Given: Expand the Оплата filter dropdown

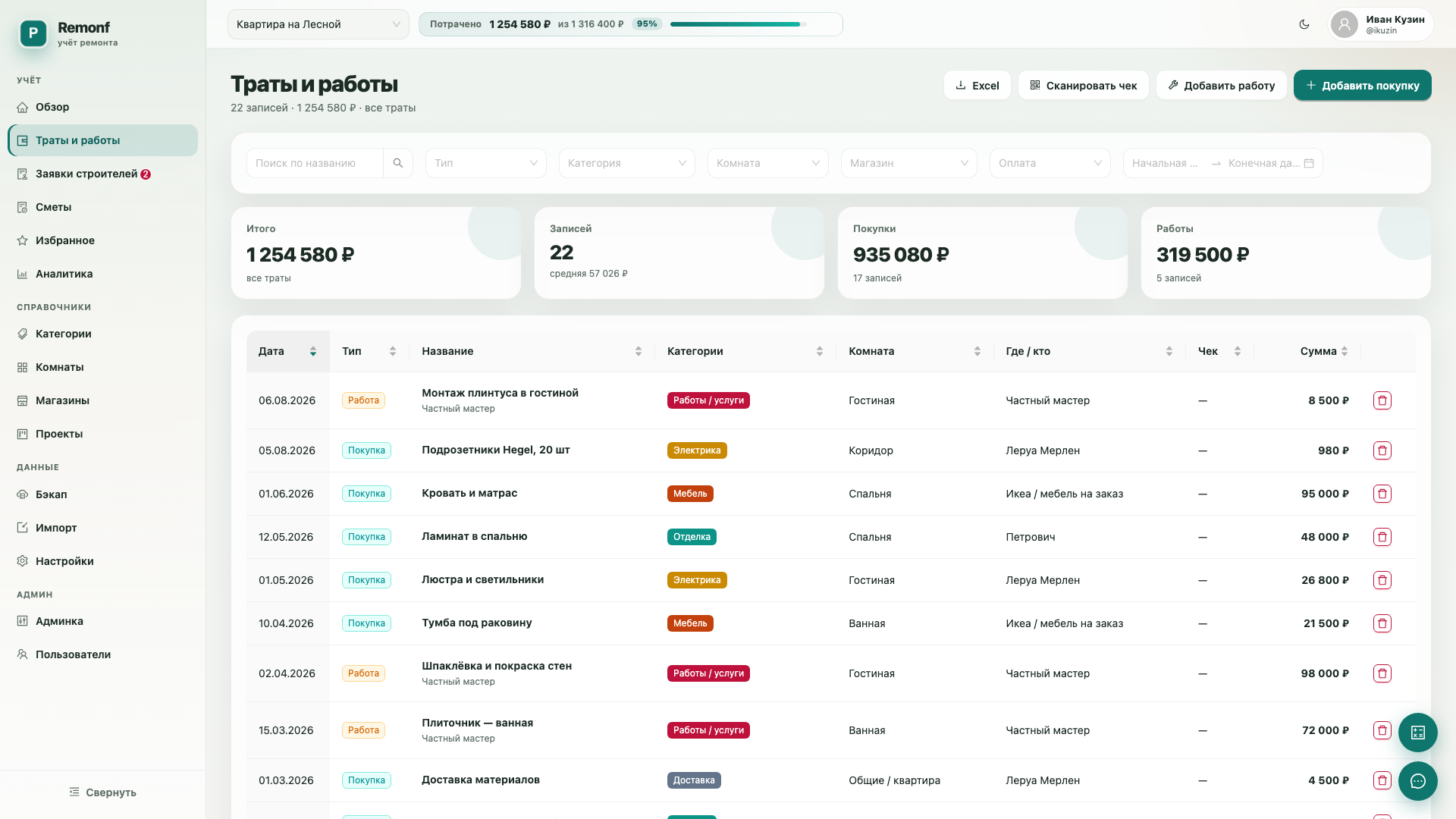Looking at the screenshot, I should (1050, 163).
